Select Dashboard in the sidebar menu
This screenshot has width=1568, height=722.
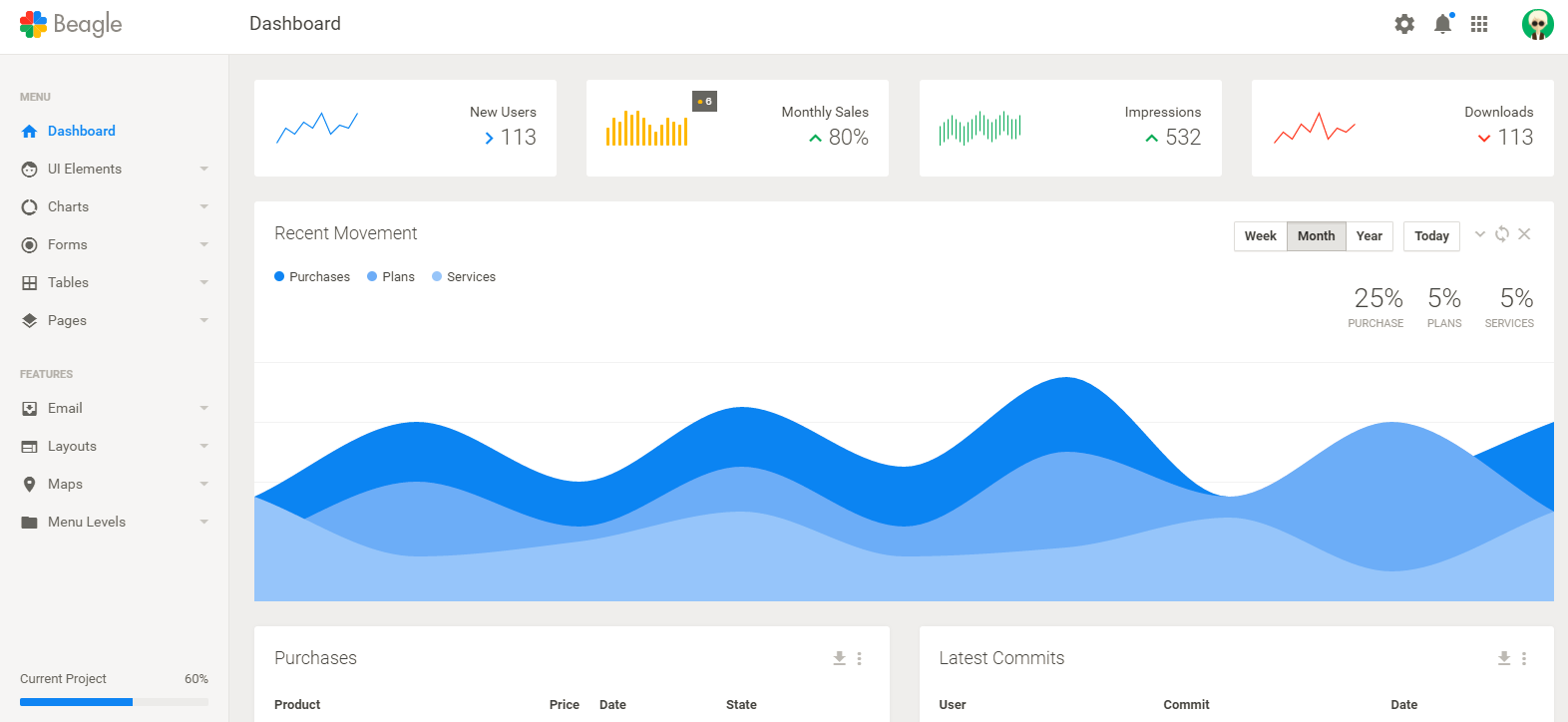click(x=81, y=132)
